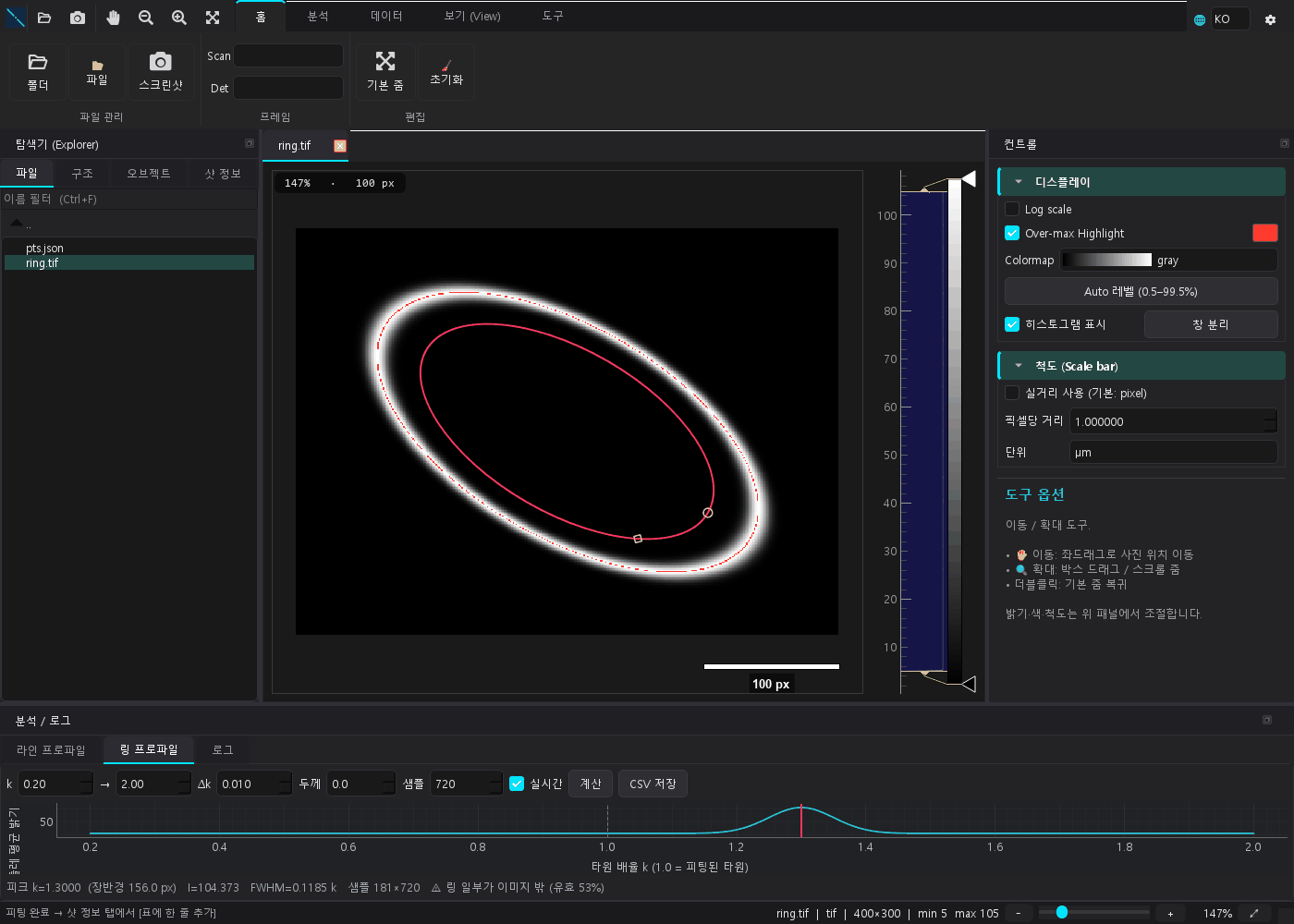Click the zoom slider handle in status bar
Image resolution: width=1294 pixels, height=924 pixels.
pyautogui.click(x=1062, y=913)
